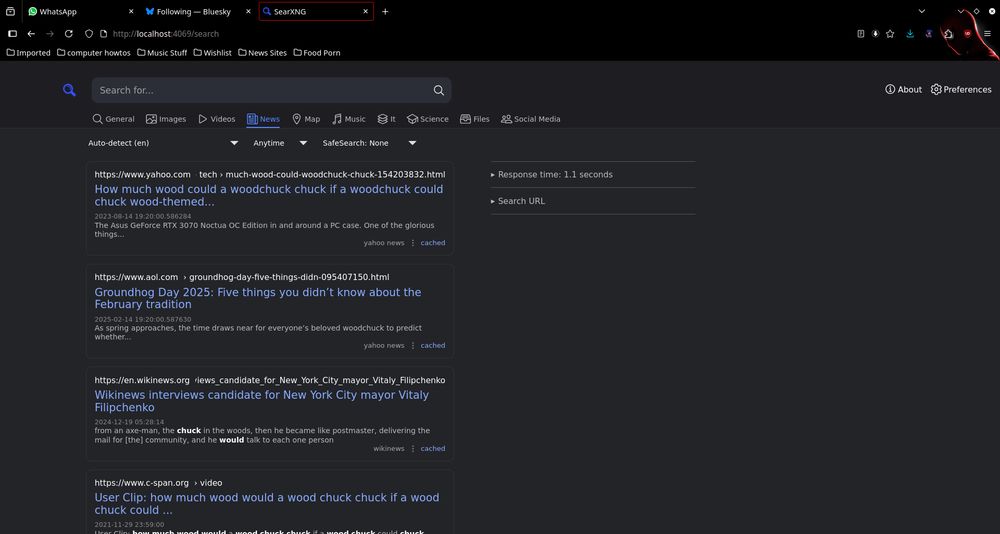Click the forward navigation arrow
The height and width of the screenshot is (534, 1000).
point(50,34)
